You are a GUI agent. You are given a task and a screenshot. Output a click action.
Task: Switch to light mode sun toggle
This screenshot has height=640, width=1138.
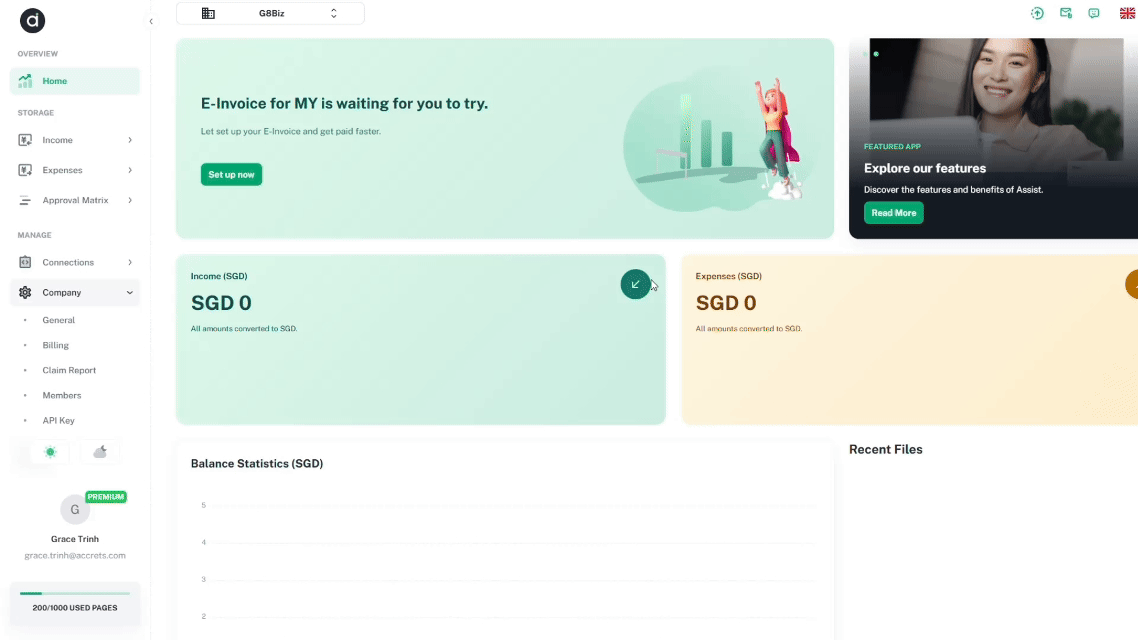coord(50,452)
